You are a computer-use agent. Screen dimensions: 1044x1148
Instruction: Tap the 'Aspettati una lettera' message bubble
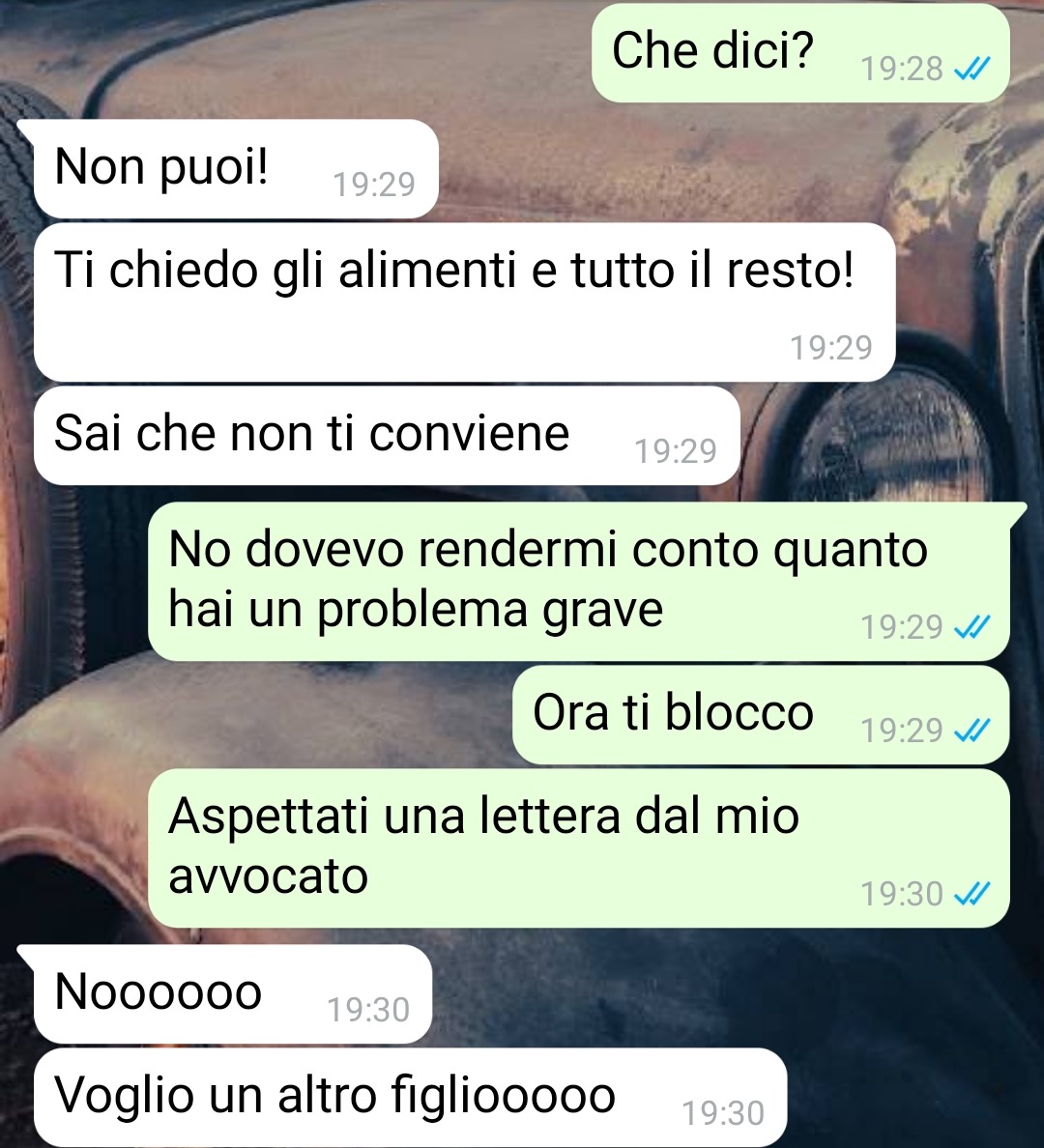pos(579,848)
